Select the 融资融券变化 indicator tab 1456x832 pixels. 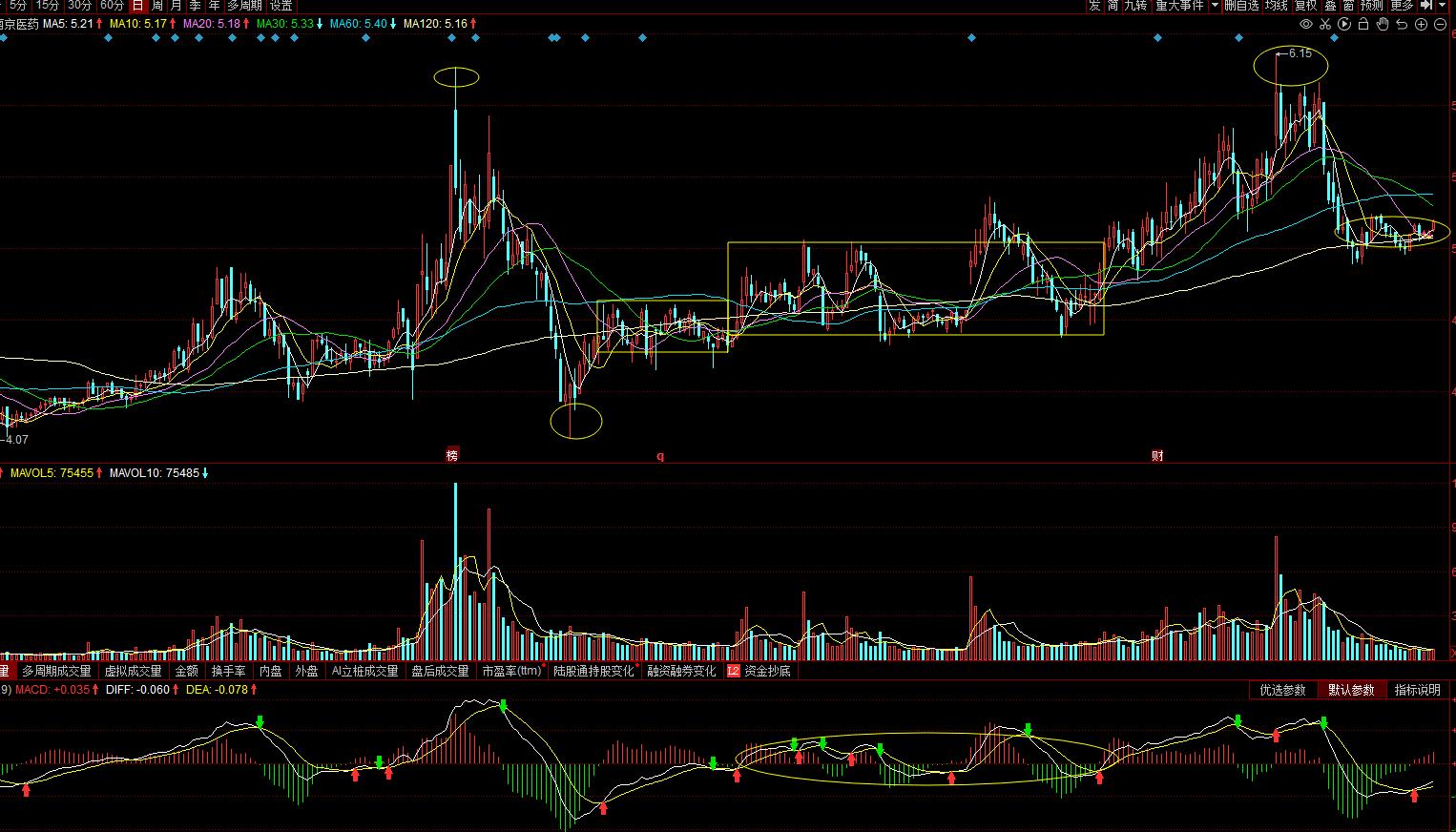[681, 671]
